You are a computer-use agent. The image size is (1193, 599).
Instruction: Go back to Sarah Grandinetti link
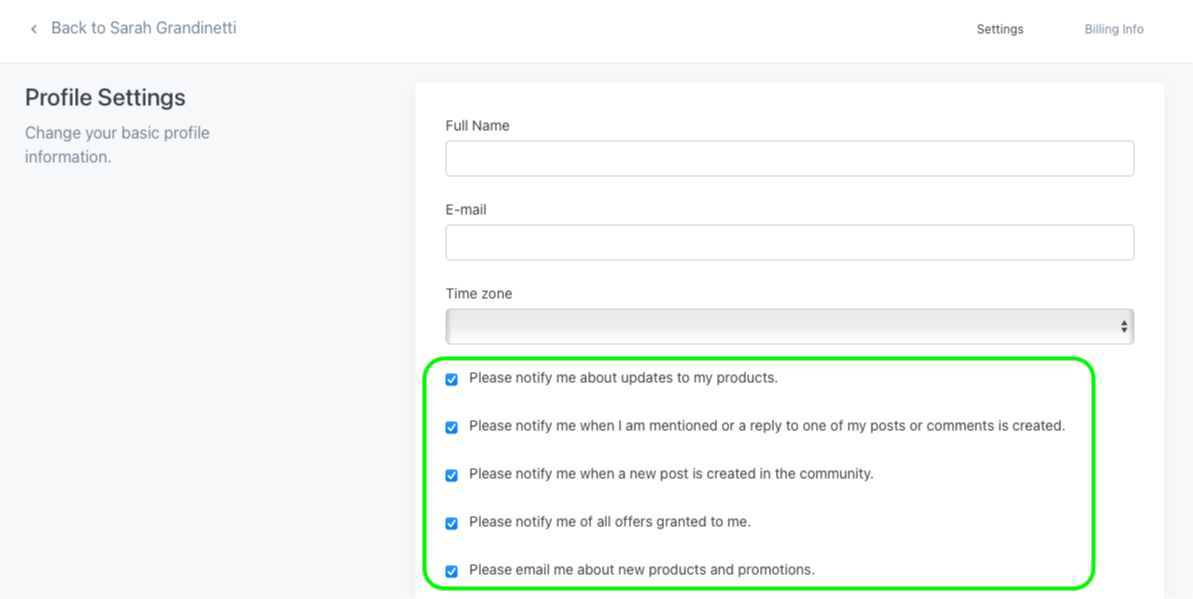(143, 28)
